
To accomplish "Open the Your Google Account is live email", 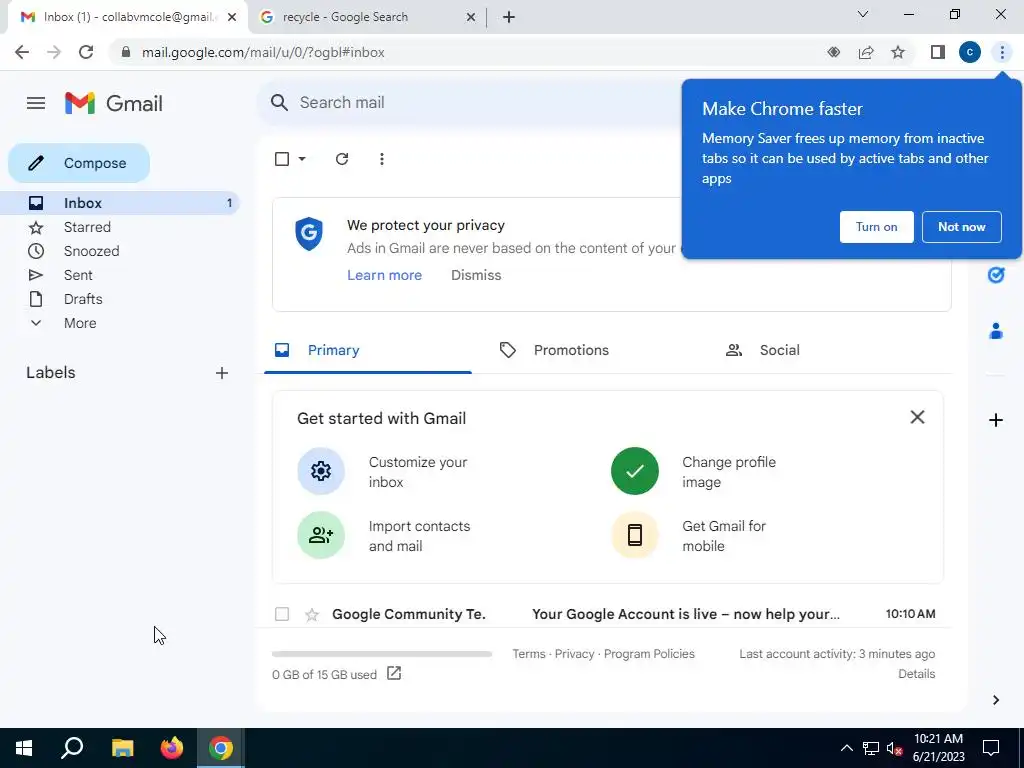I will coord(686,614).
